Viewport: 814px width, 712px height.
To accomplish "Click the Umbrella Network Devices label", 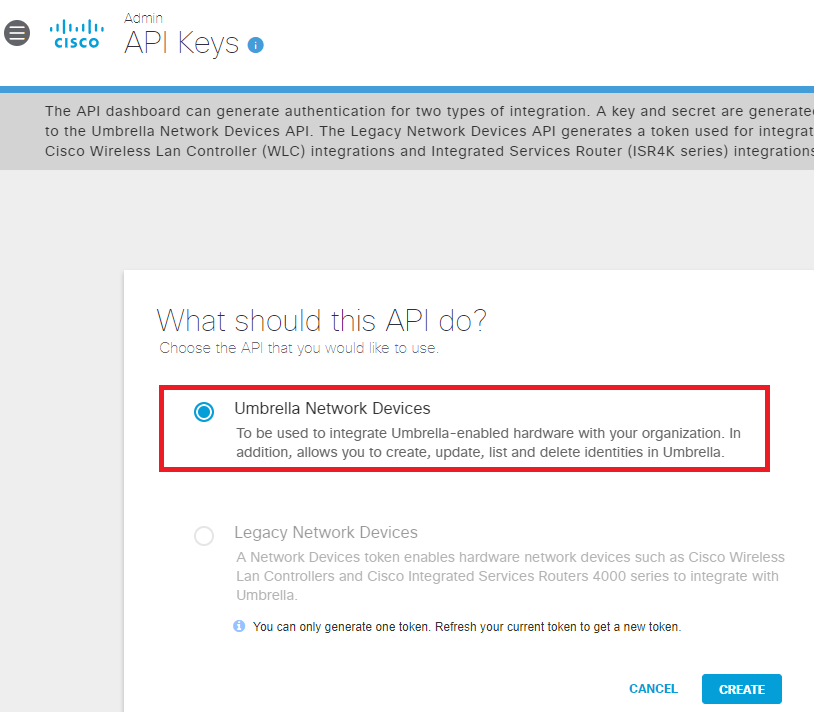I will (332, 408).
